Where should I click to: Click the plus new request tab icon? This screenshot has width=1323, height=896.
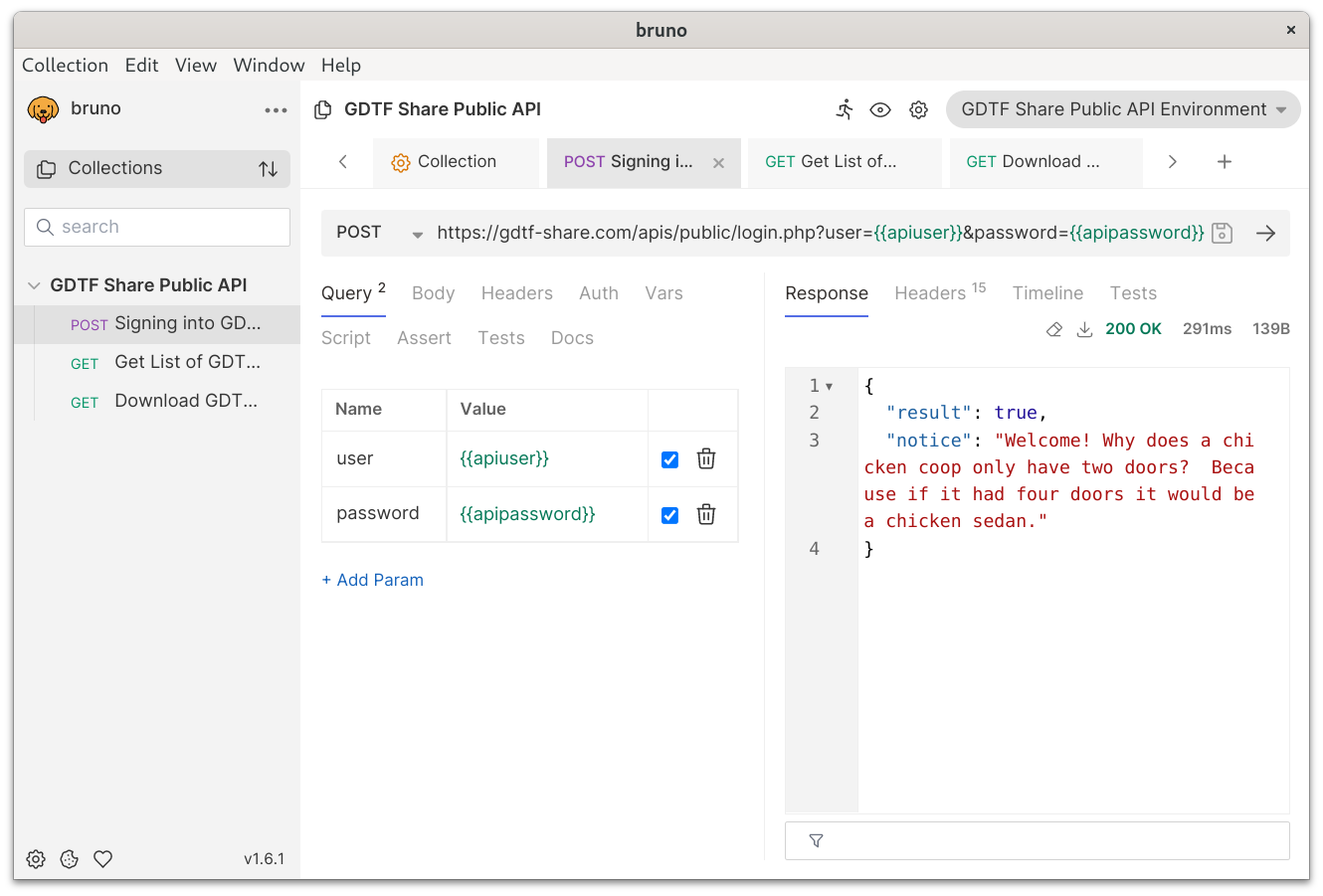click(x=1225, y=162)
